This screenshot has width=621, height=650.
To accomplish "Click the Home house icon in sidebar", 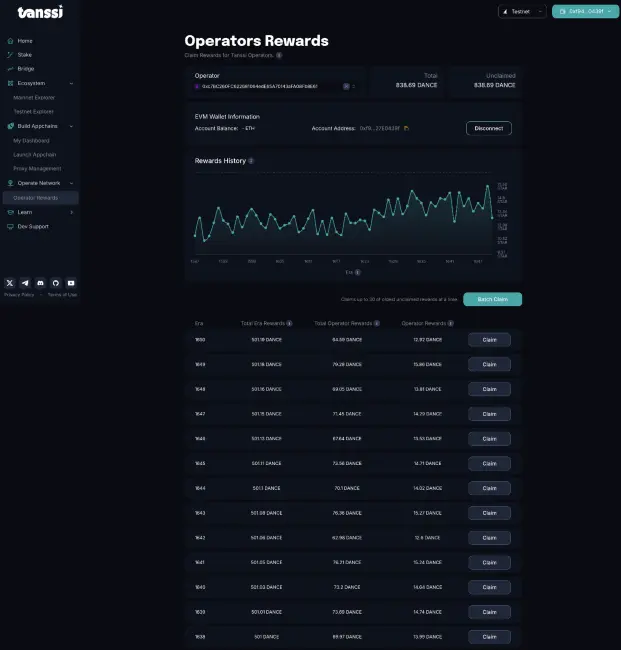I will [x=10, y=41].
